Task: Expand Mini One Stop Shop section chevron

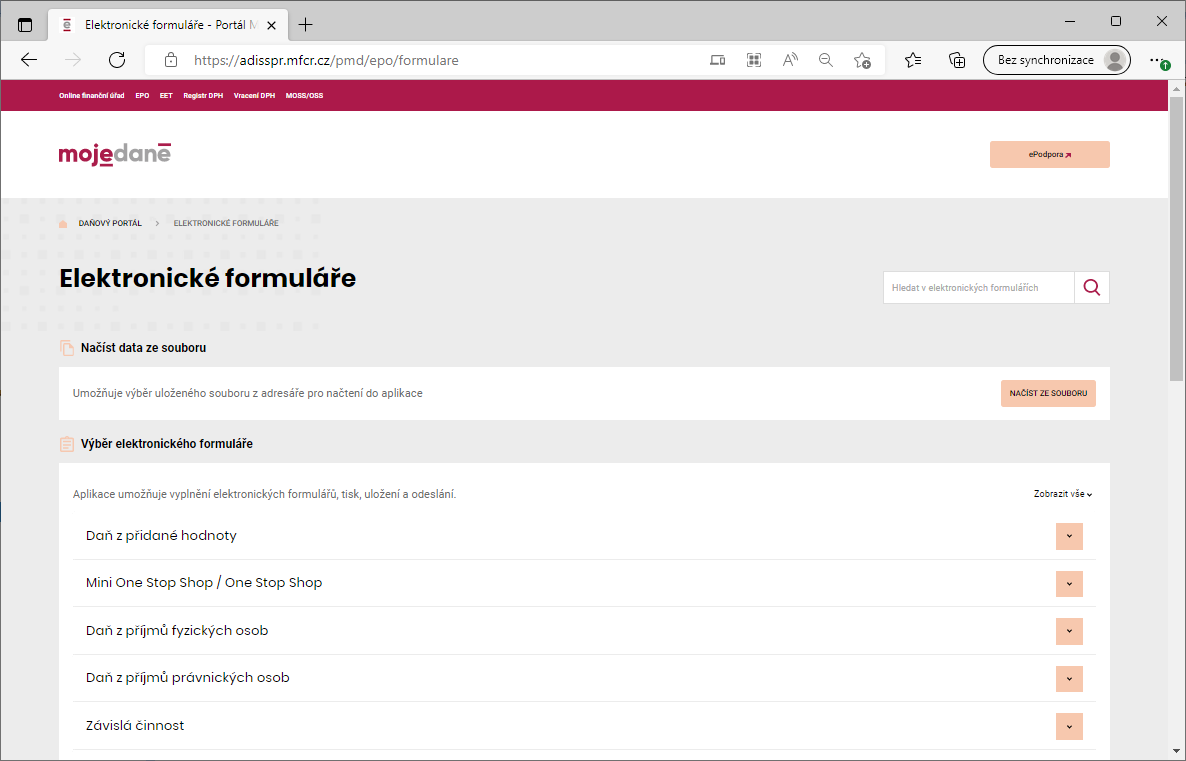Action: (x=1069, y=584)
